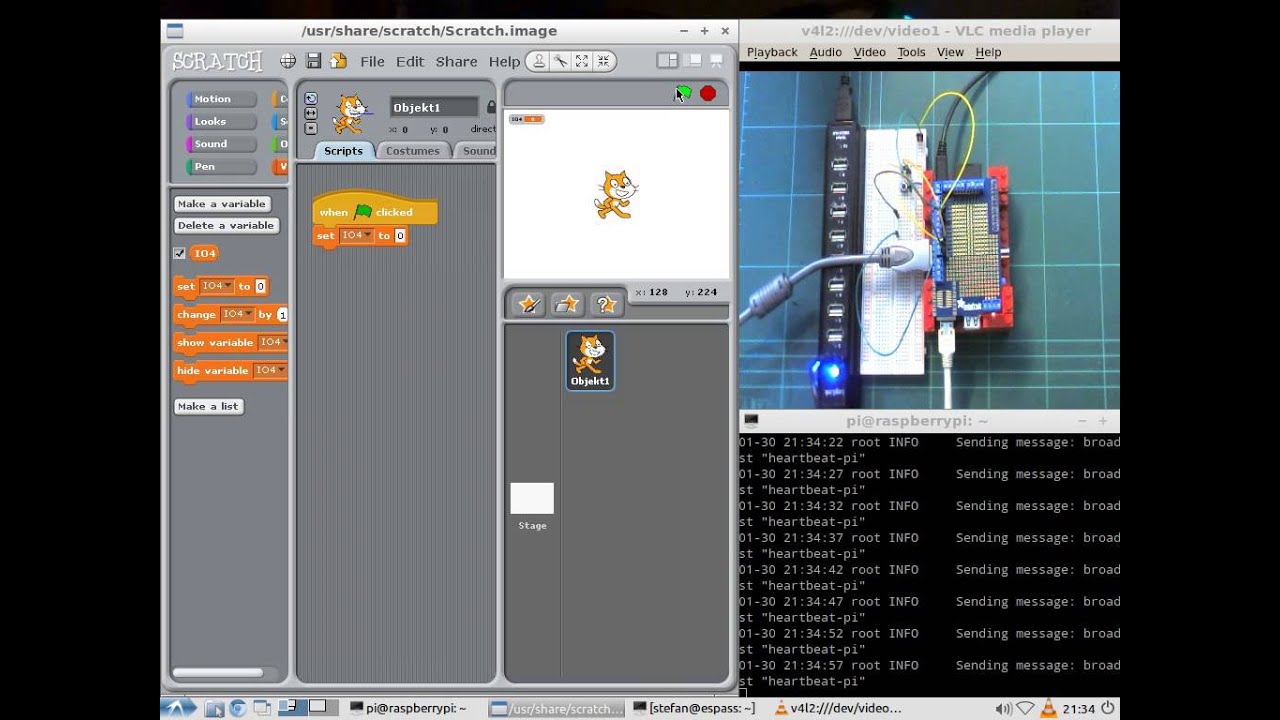Open the Help menu in Scratch

point(504,61)
